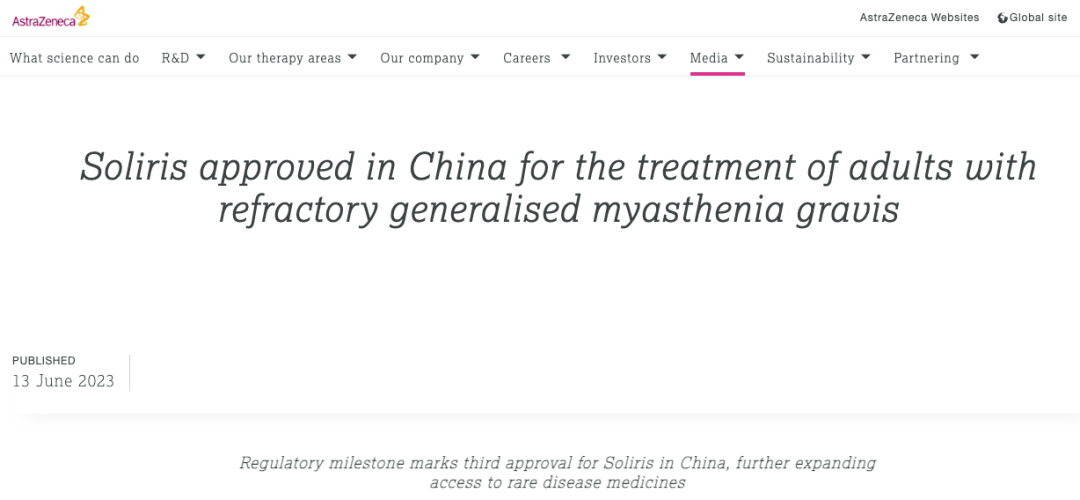Expand the Media dropdown arrow
This screenshot has width=1080, height=500.
pos(739,57)
